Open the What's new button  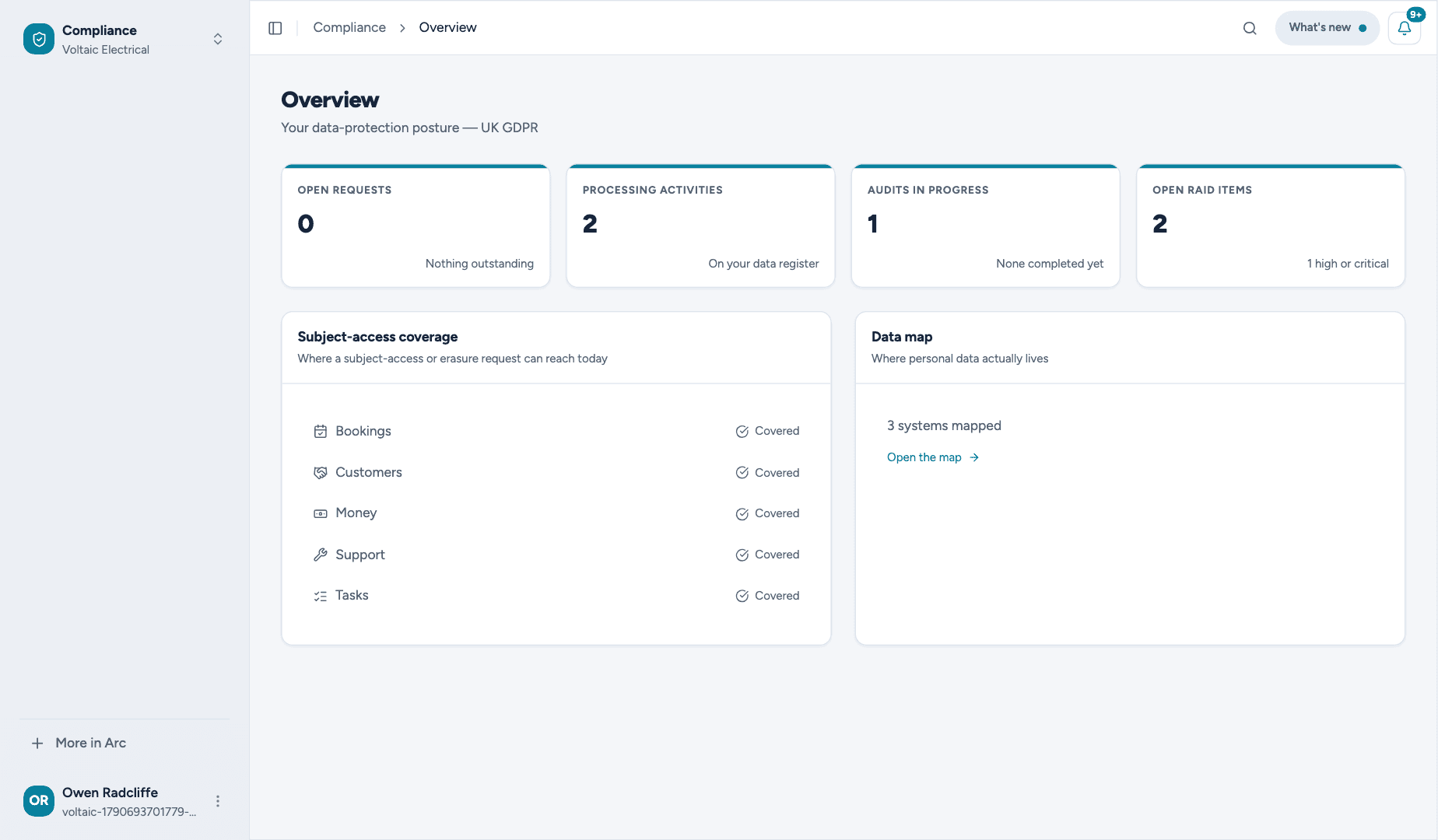click(x=1327, y=28)
